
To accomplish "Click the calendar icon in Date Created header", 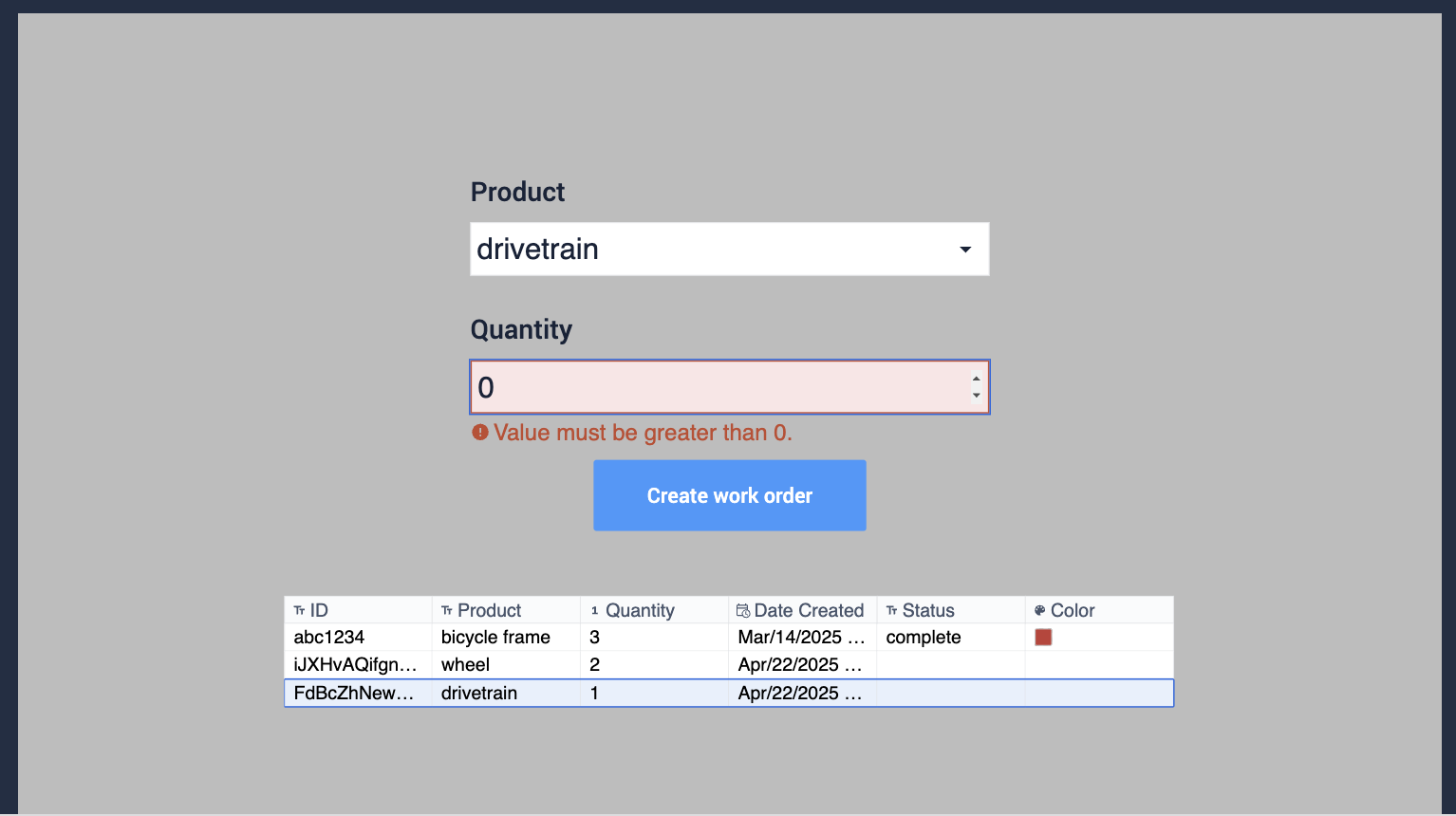I will pyautogui.click(x=743, y=611).
